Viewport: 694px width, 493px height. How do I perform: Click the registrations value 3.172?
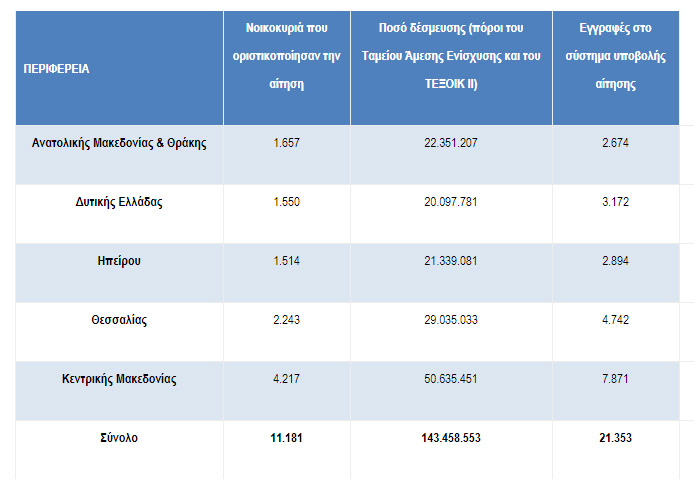coord(615,202)
